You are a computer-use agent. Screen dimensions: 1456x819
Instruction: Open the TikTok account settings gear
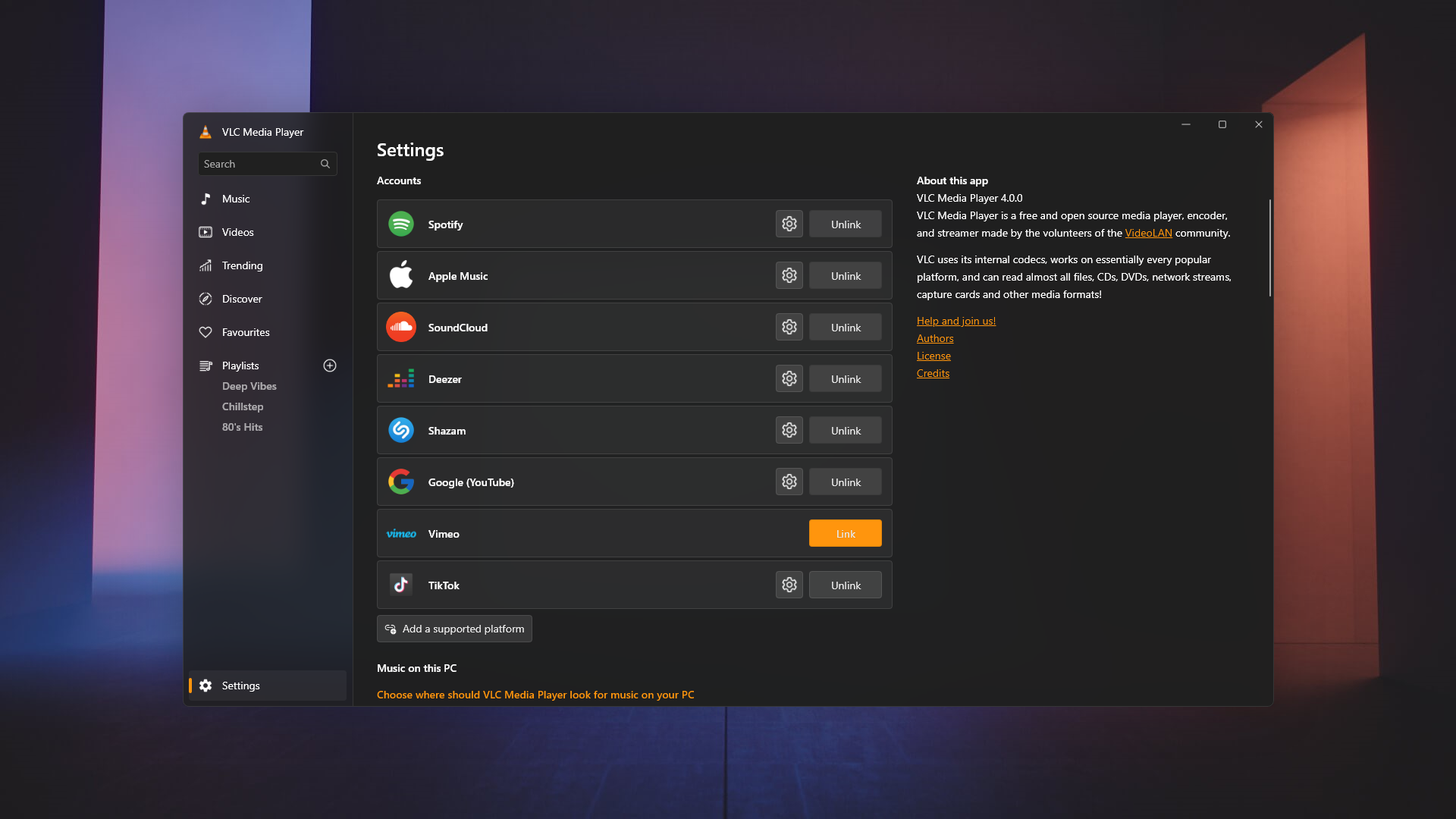coord(789,585)
